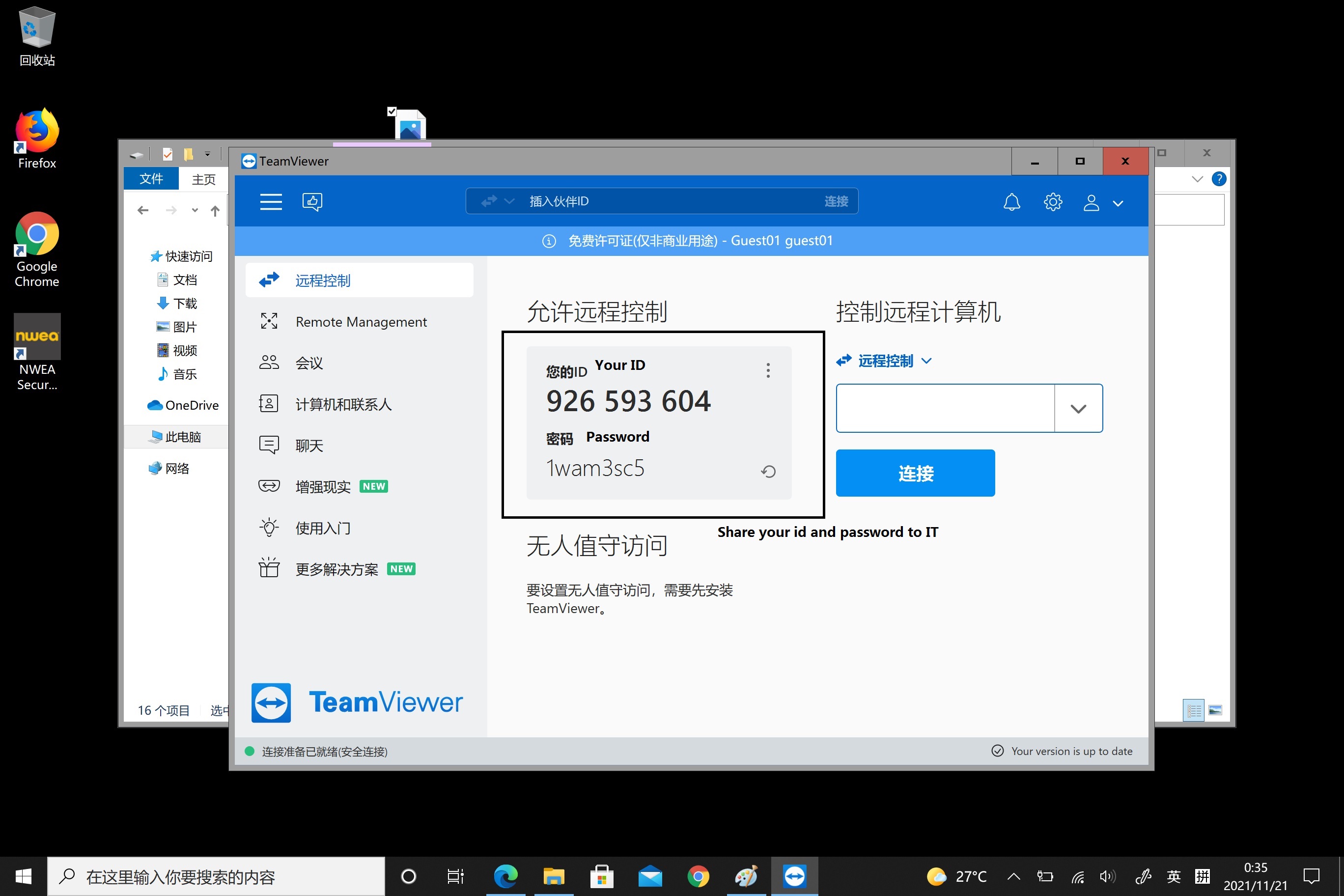Open TeamViewer settings gear
1344x896 pixels.
coord(1053,202)
